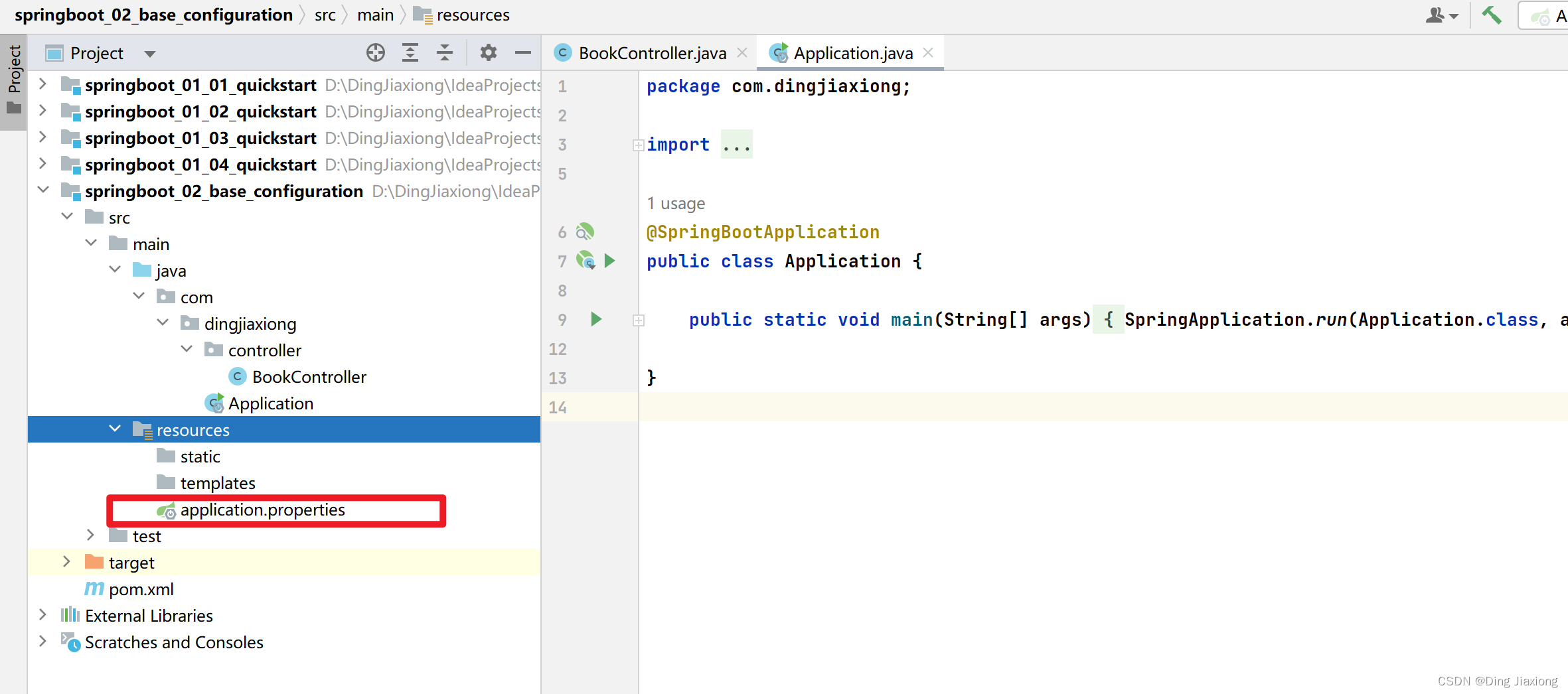
Task: Click the Collapse All icon in Project panel
Action: pos(445,52)
